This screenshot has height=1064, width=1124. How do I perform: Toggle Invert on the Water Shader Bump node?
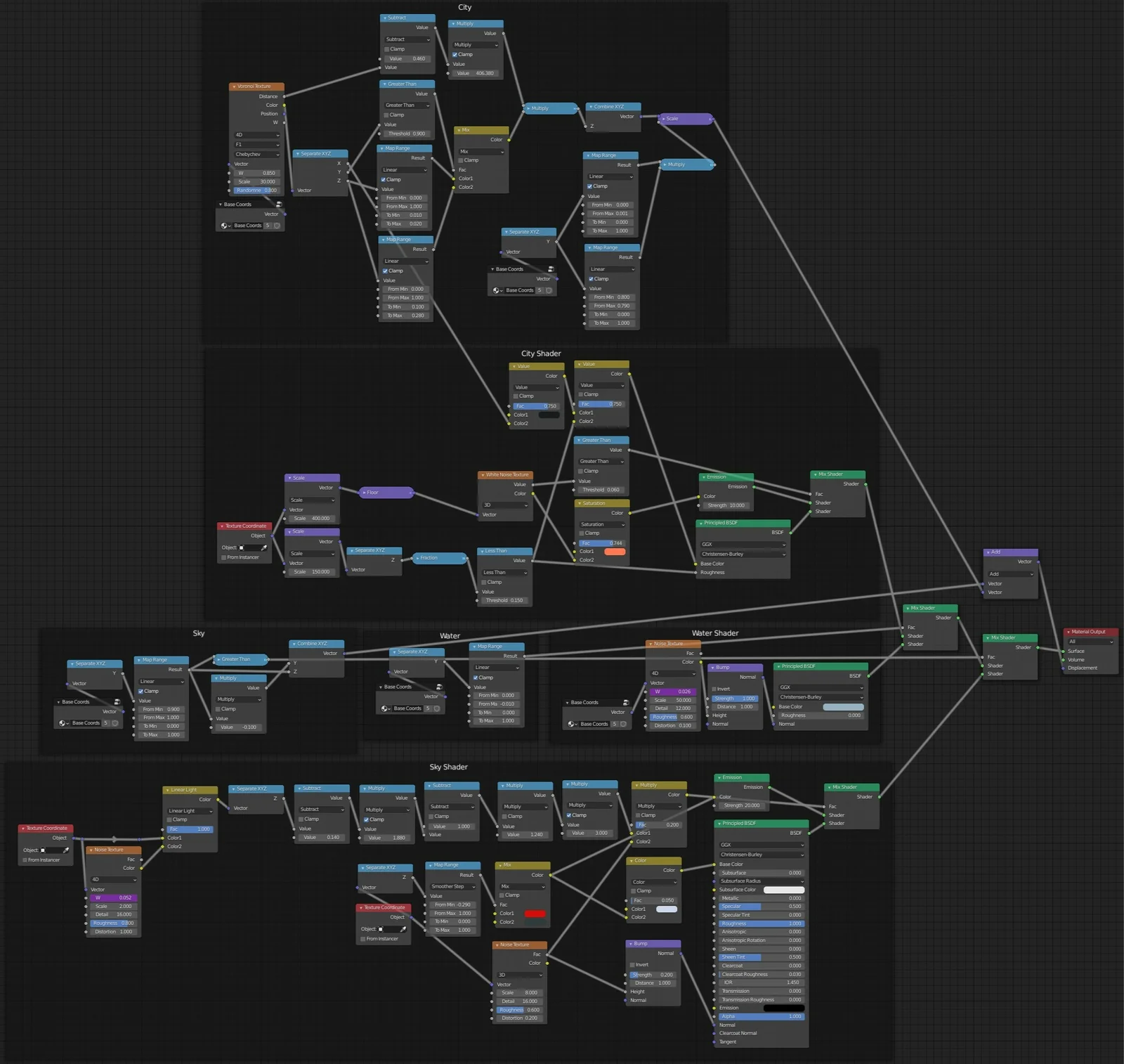(715, 688)
